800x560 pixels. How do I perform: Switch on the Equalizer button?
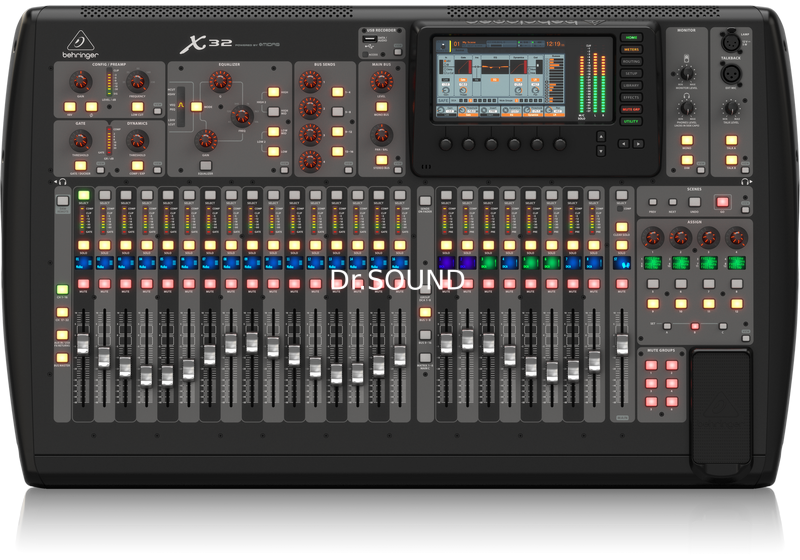pyautogui.click(x=206, y=166)
